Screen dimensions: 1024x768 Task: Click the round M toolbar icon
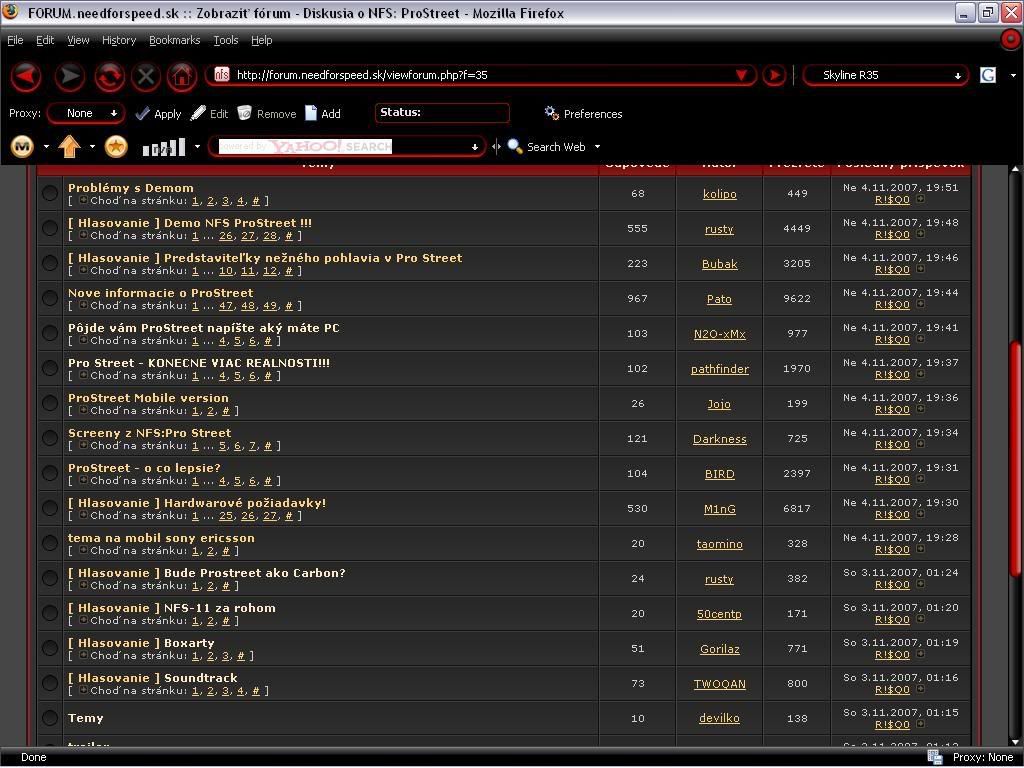(x=23, y=146)
